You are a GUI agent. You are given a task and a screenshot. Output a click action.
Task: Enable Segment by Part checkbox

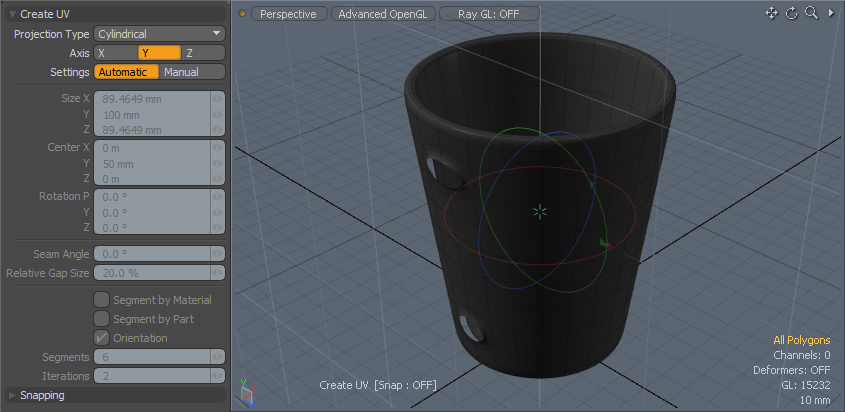101,319
